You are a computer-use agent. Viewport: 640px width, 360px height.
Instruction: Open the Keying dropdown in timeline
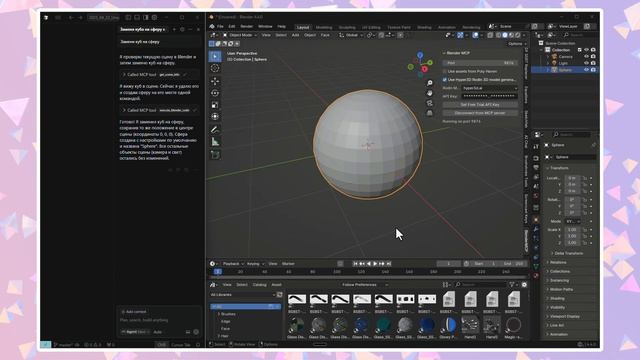(255, 264)
